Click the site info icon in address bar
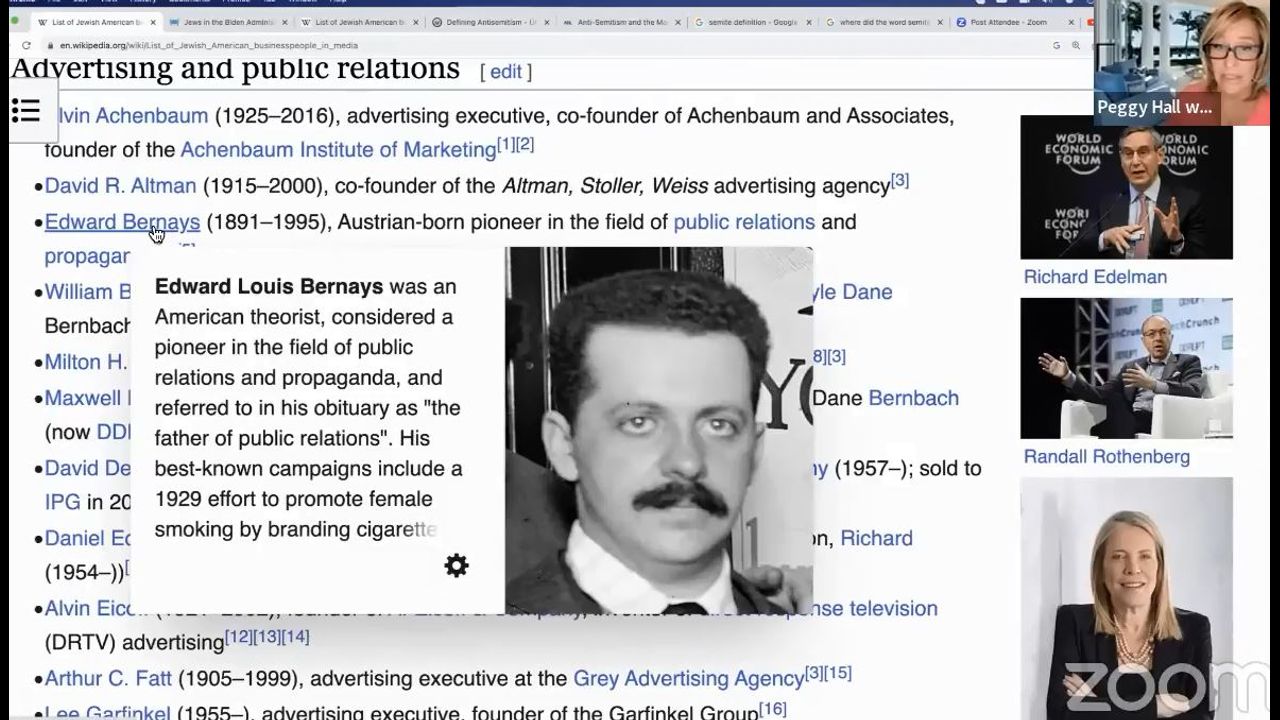This screenshot has width=1280, height=720. point(49,45)
